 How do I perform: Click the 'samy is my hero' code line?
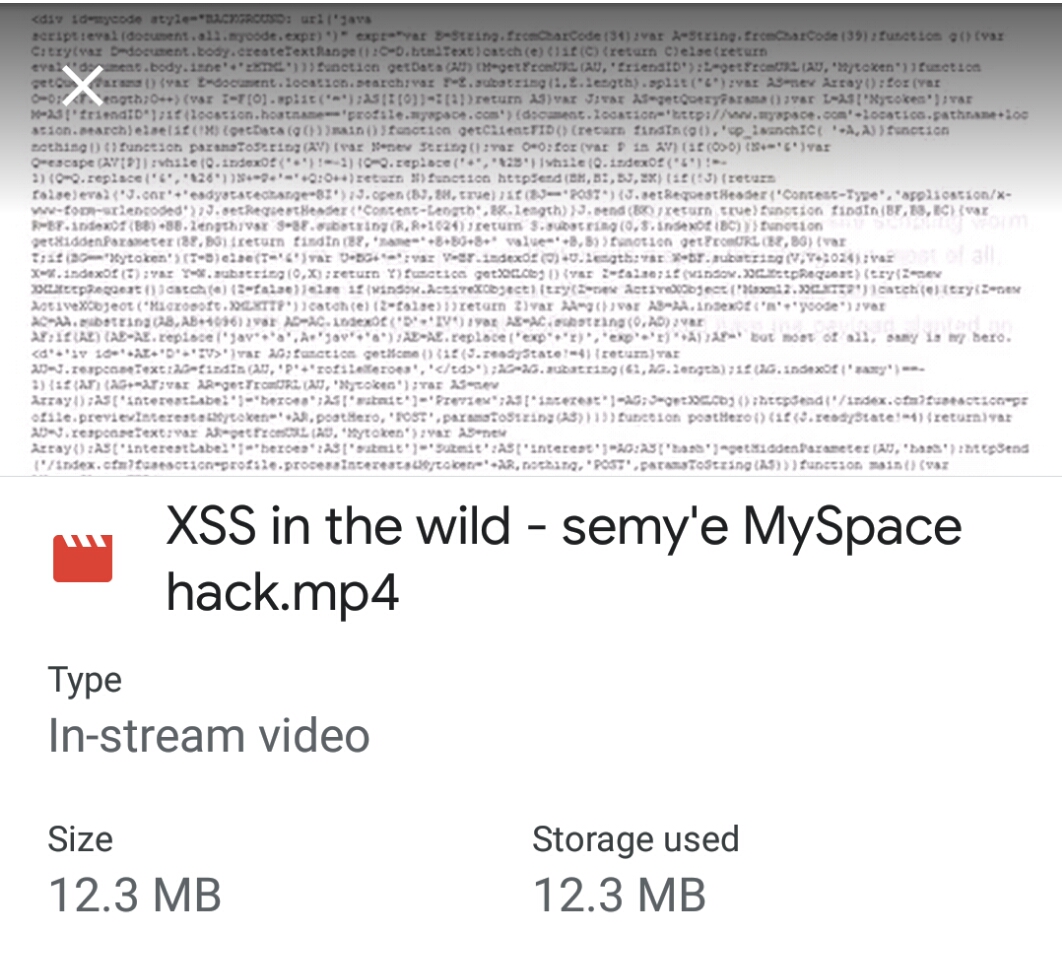pyautogui.click(x=522, y=337)
